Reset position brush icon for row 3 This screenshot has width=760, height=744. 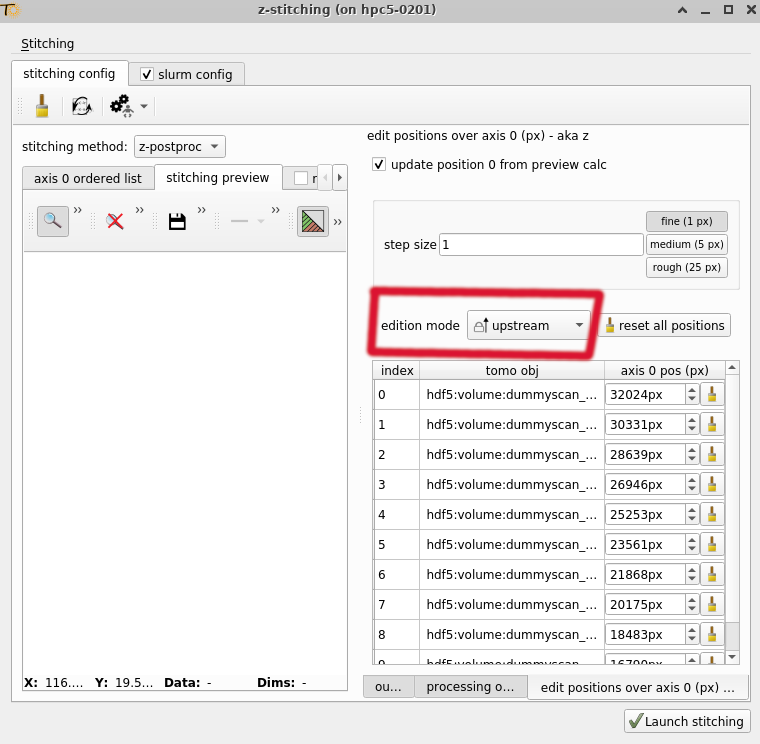[x=712, y=485]
